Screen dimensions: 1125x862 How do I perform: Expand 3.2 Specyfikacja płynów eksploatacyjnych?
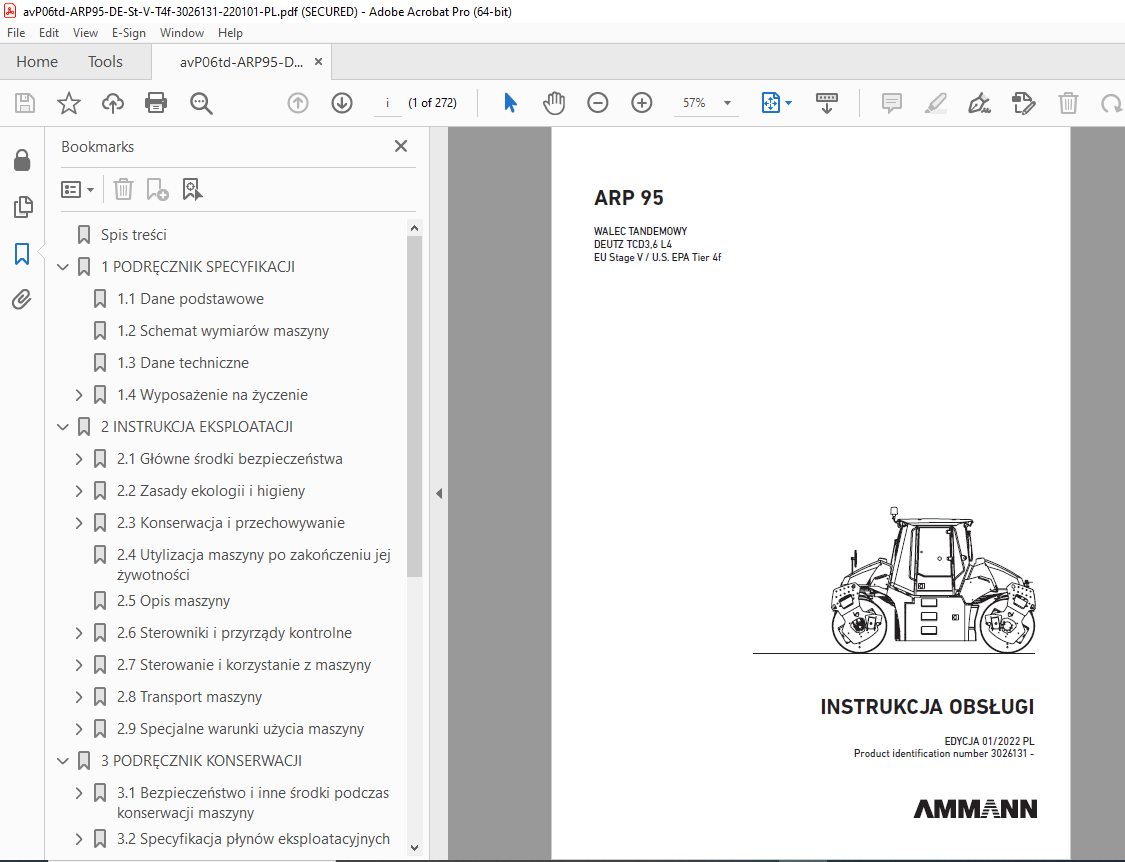tap(79, 839)
